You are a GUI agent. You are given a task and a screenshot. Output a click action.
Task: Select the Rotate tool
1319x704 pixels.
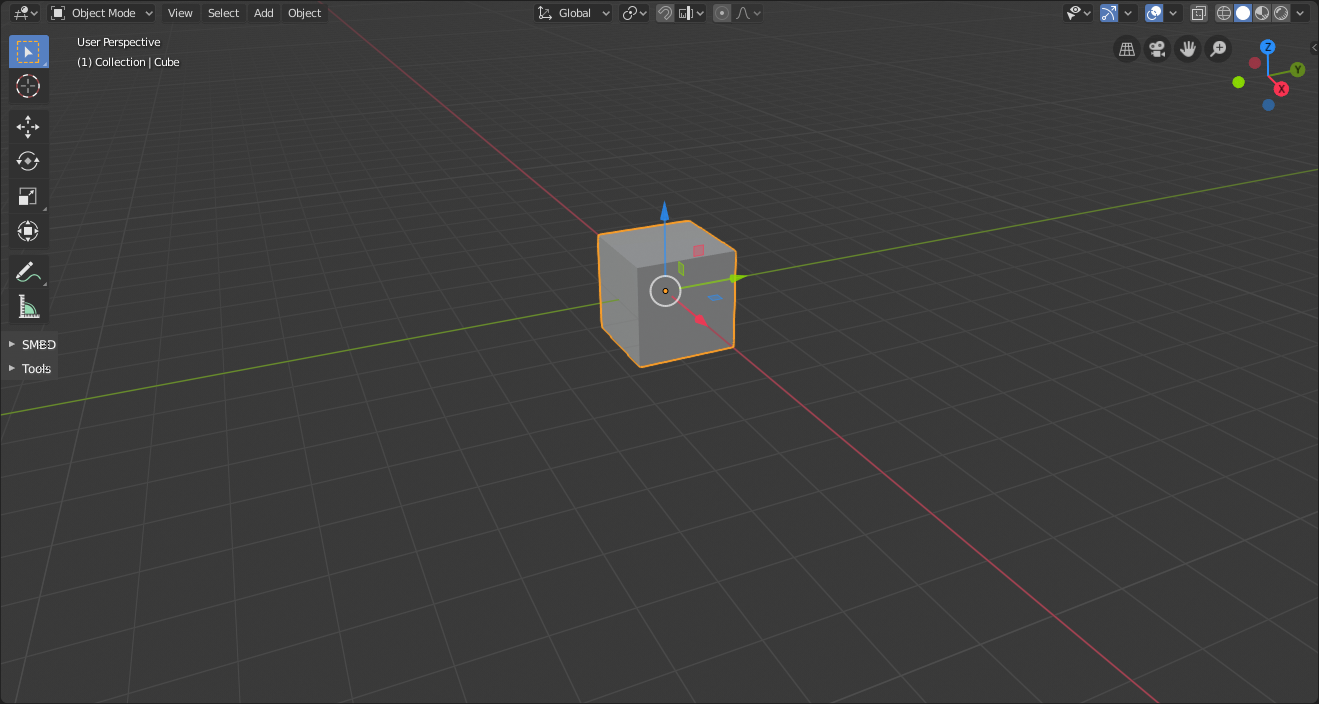point(28,161)
